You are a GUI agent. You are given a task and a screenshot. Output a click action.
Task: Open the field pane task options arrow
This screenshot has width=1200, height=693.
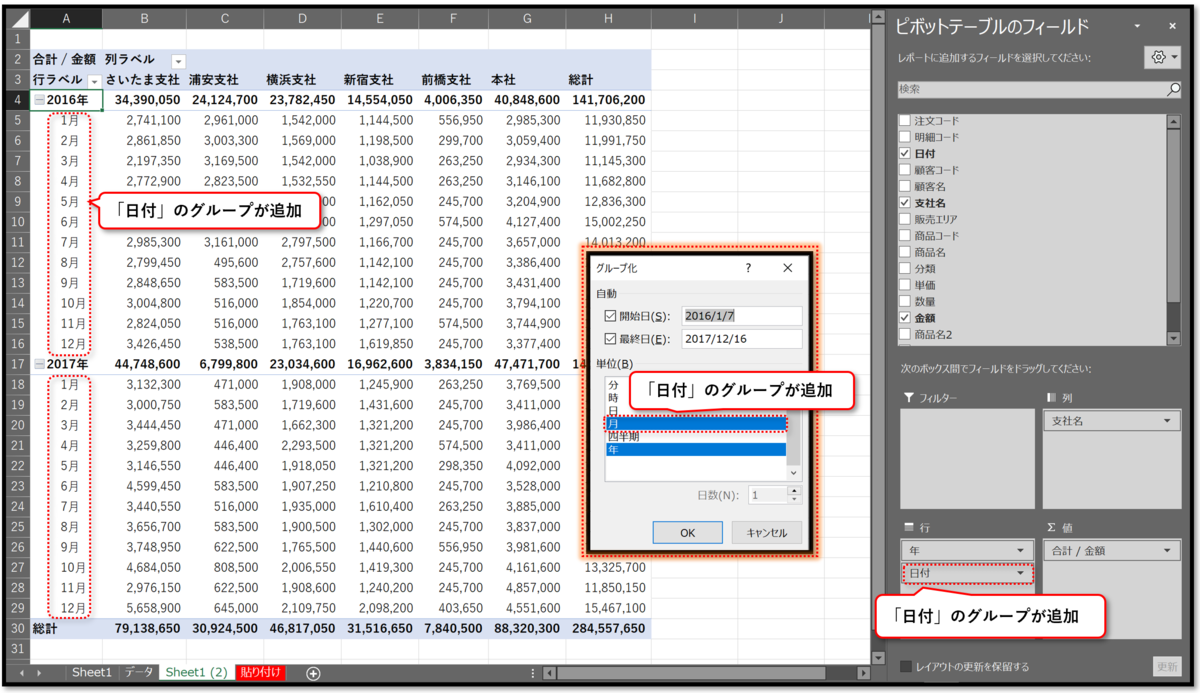click(1137, 25)
